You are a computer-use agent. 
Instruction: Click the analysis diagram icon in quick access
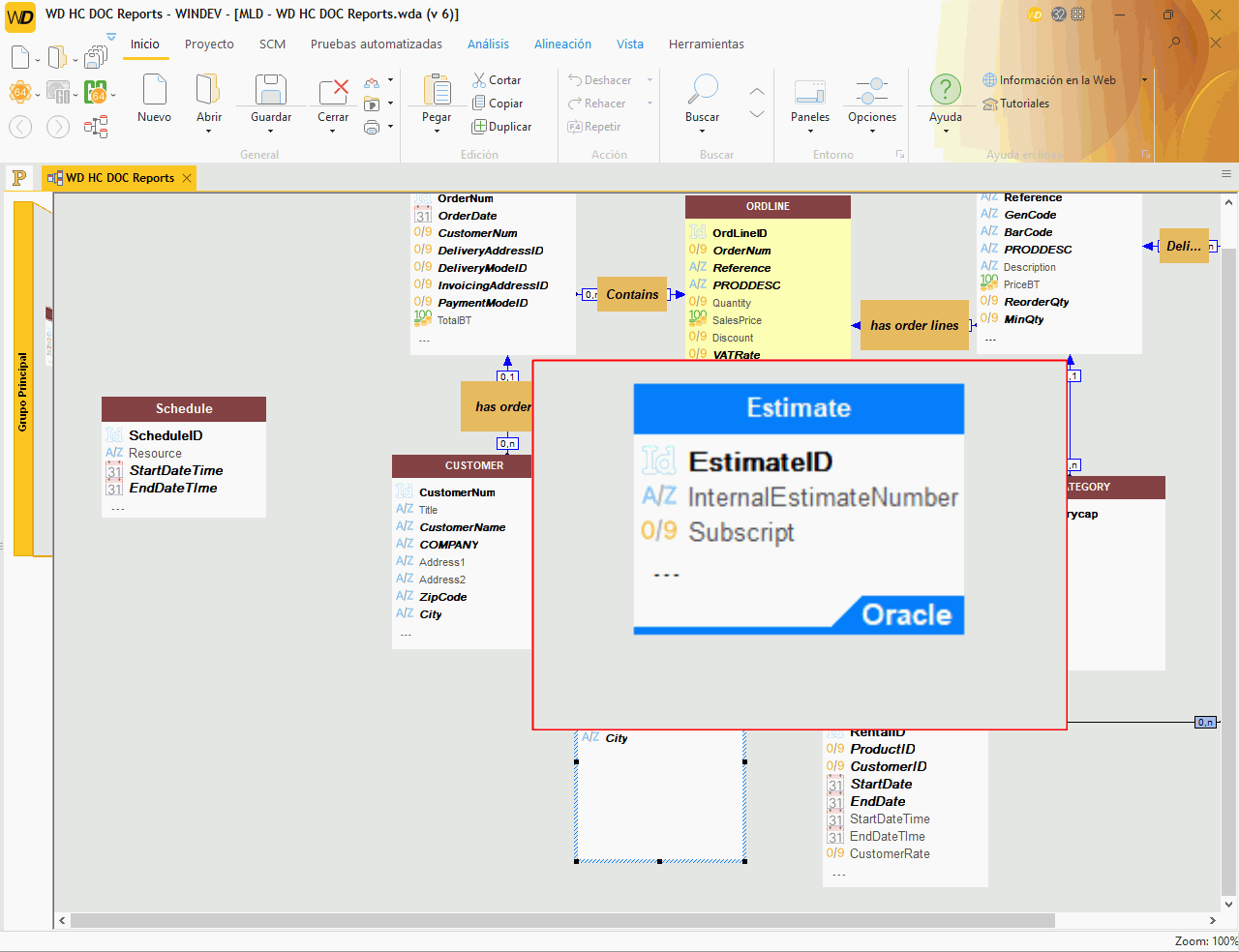pos(96,127)
